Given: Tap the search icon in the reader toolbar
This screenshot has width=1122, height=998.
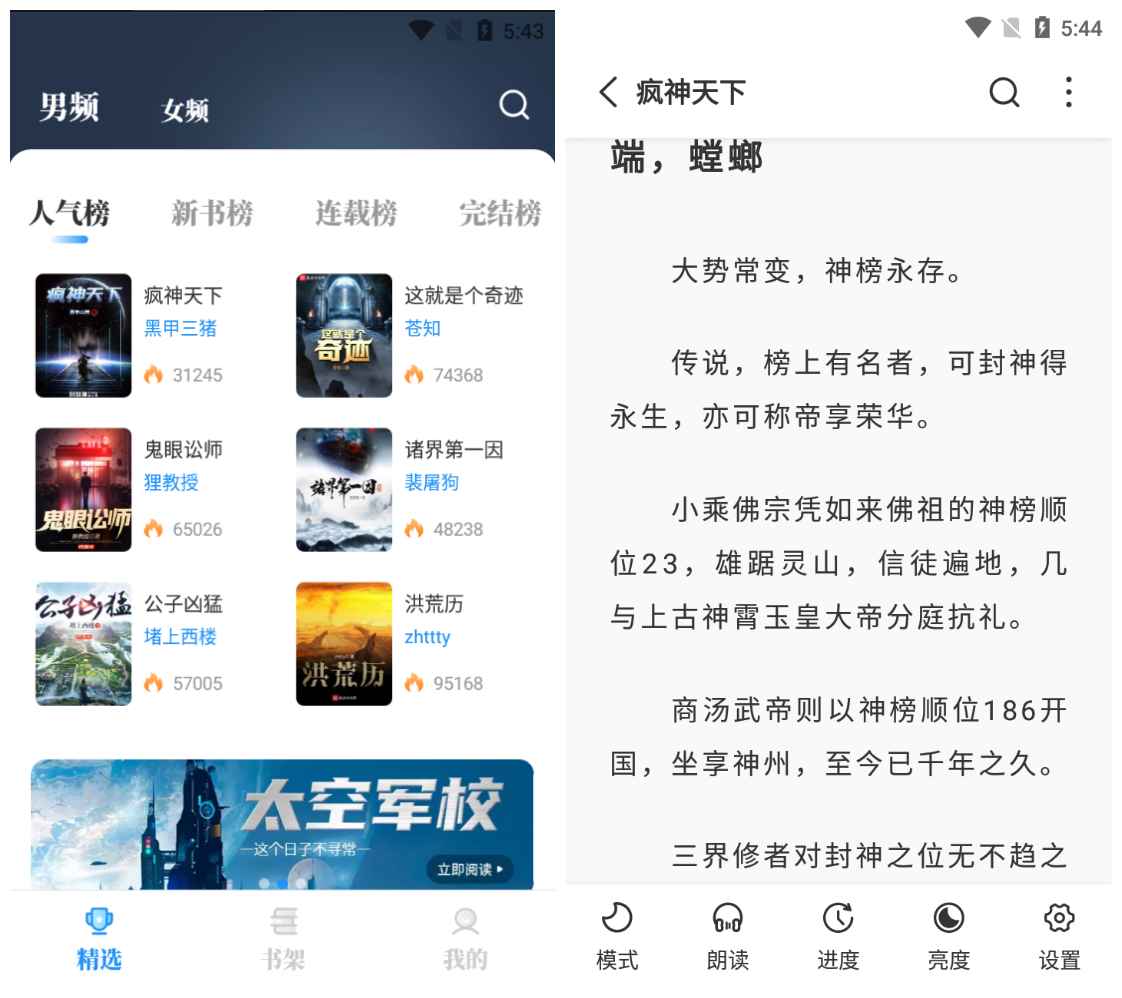Looking at the screenshot, I should [1004, 92].
